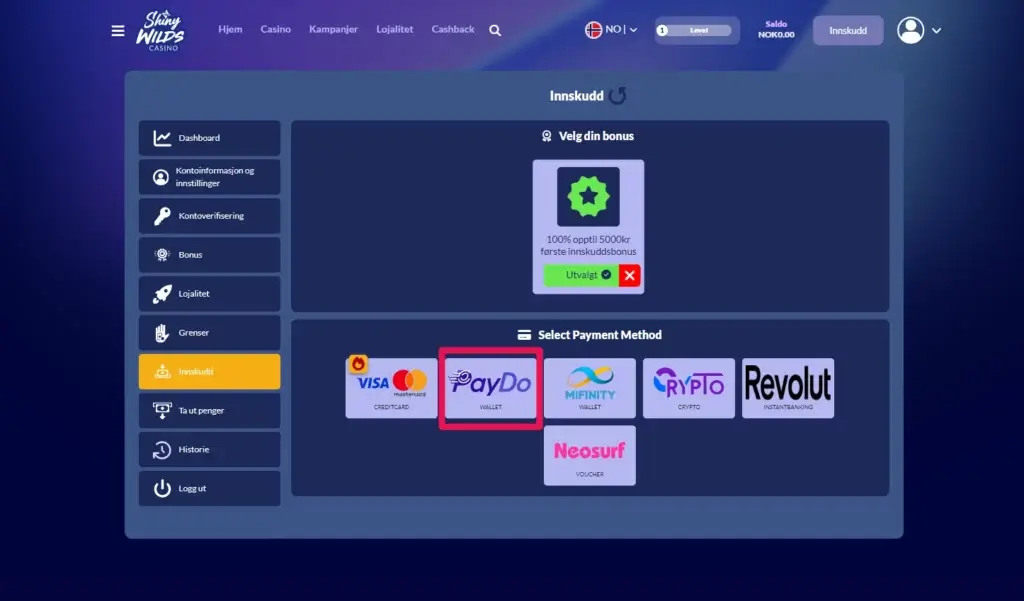The height and width of the screenshot is (601, 1024).
Task: Click the Lojalitet rocket icon in sidebar
Action: pos(162,294)
